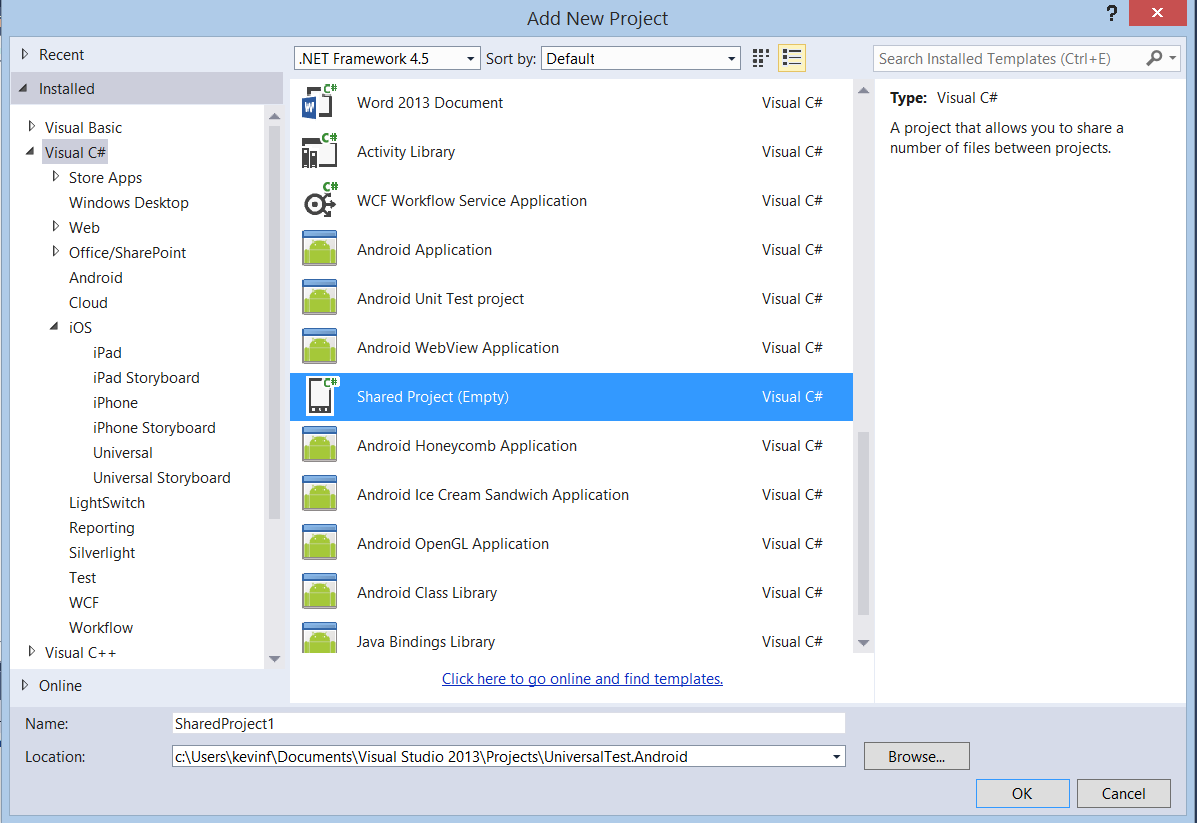Select 'Android OpenGL Application' template name
Image resolution: width=1197 pixels, height=823 pixels.
tap(453, 544)
